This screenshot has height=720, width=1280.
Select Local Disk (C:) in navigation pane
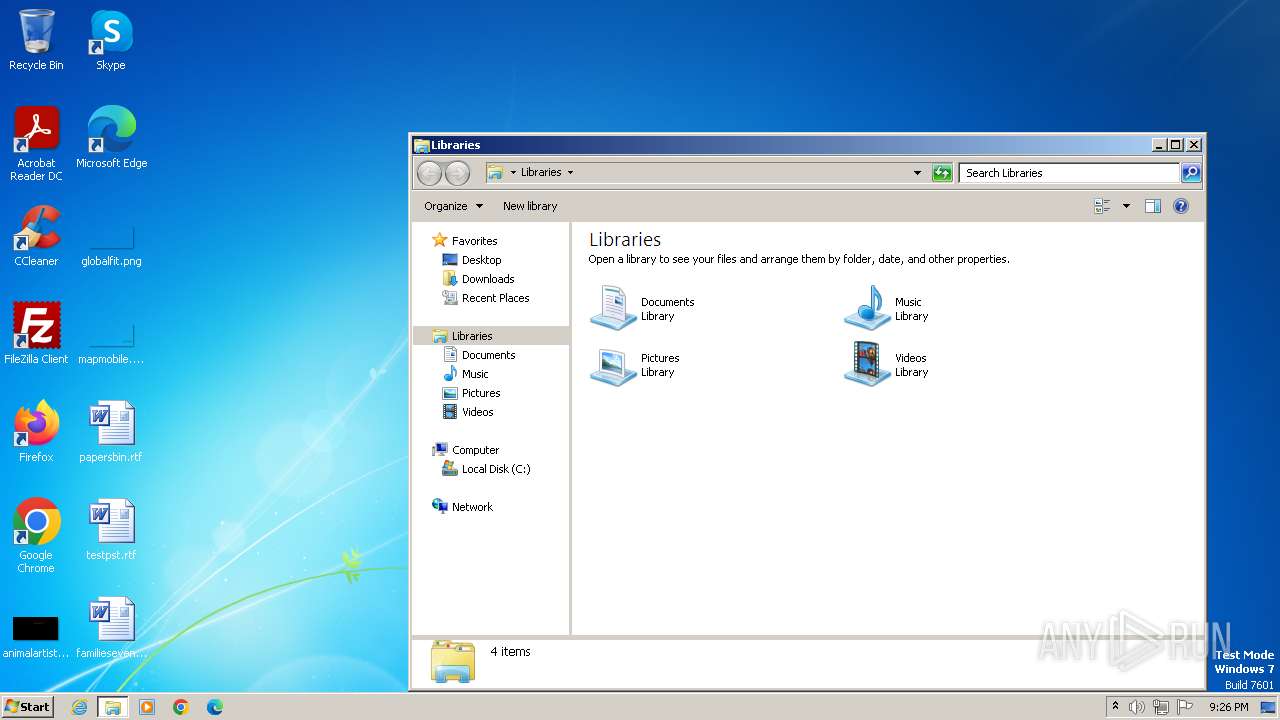pos(496,469)
